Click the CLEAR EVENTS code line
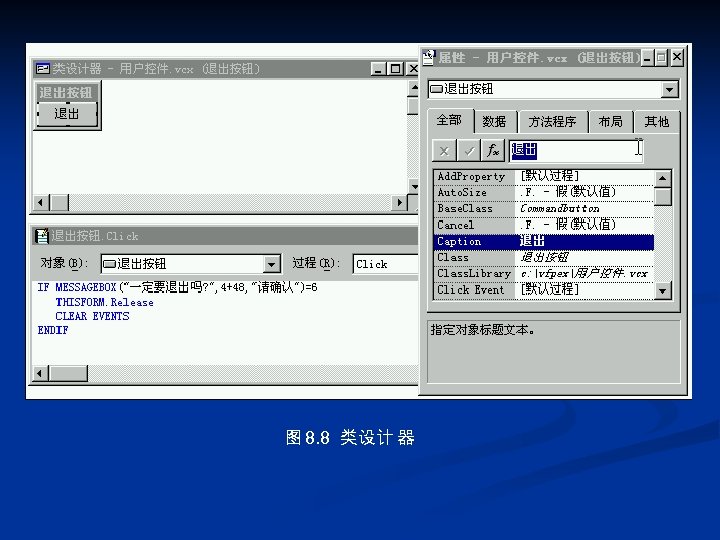 pos(92,316)
